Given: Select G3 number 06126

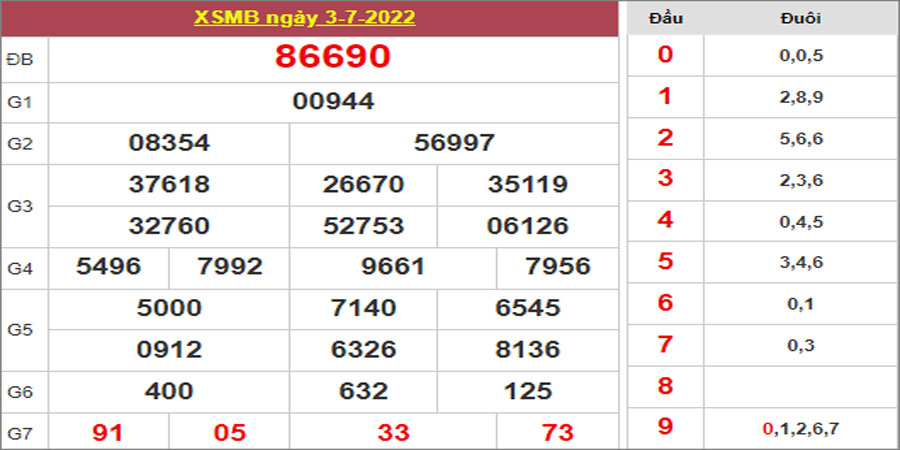Looking at the screenshot, I should pyautogui.click(x=528, y=226).
